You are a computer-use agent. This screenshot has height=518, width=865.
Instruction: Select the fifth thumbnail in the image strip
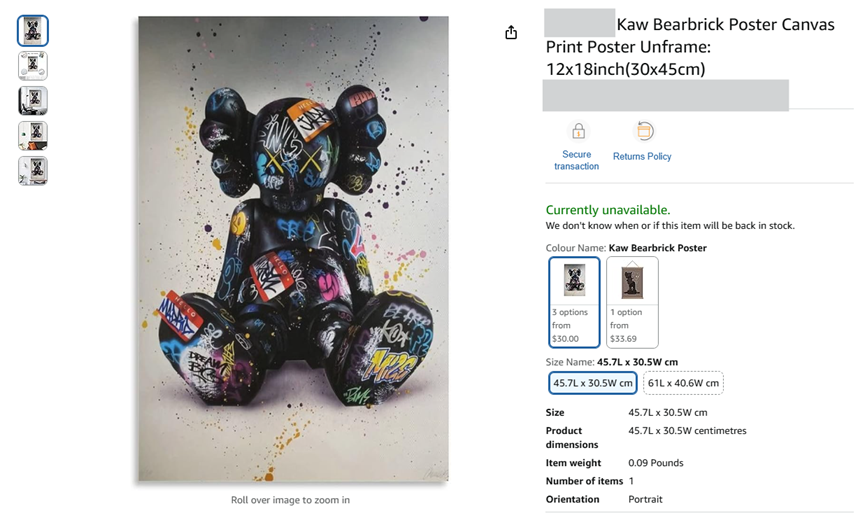(x=33, y=171)
